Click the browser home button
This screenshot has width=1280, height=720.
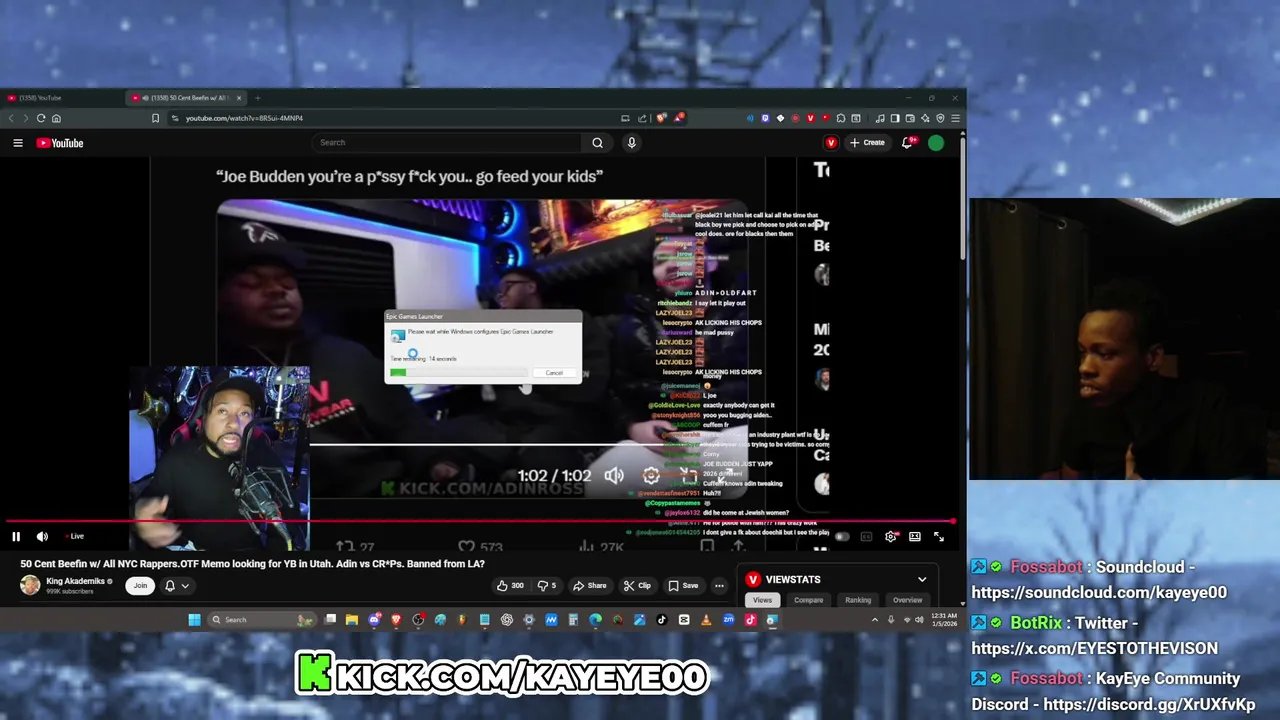(56, 118)
